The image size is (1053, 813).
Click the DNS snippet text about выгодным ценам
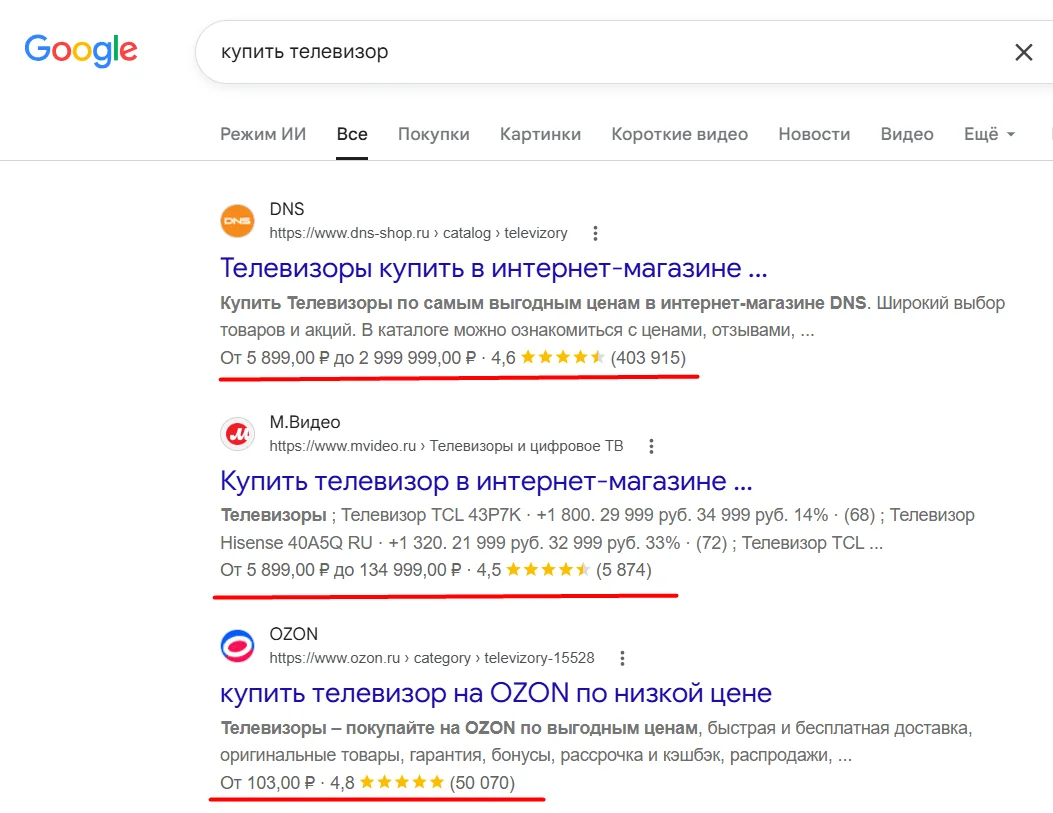pyautogui.click(x=612, y=317)
